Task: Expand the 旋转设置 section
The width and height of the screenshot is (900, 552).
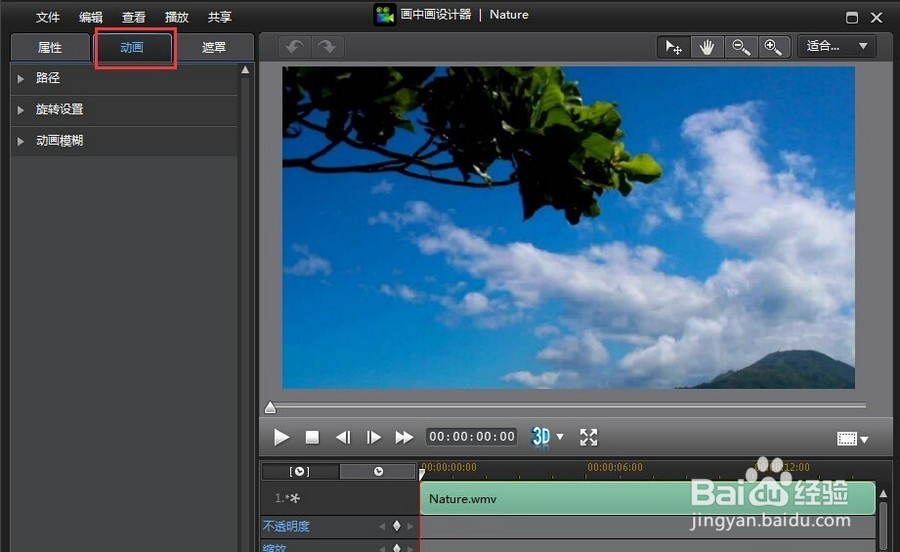Action: click(124, 110)
